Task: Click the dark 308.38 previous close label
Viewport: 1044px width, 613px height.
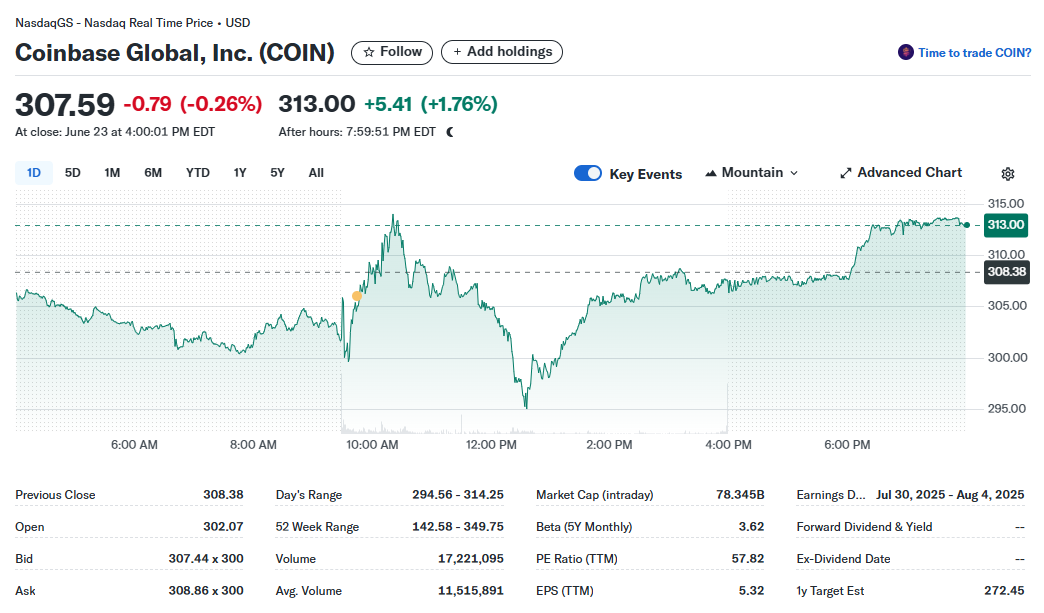Action: (x=1007, y=272)
